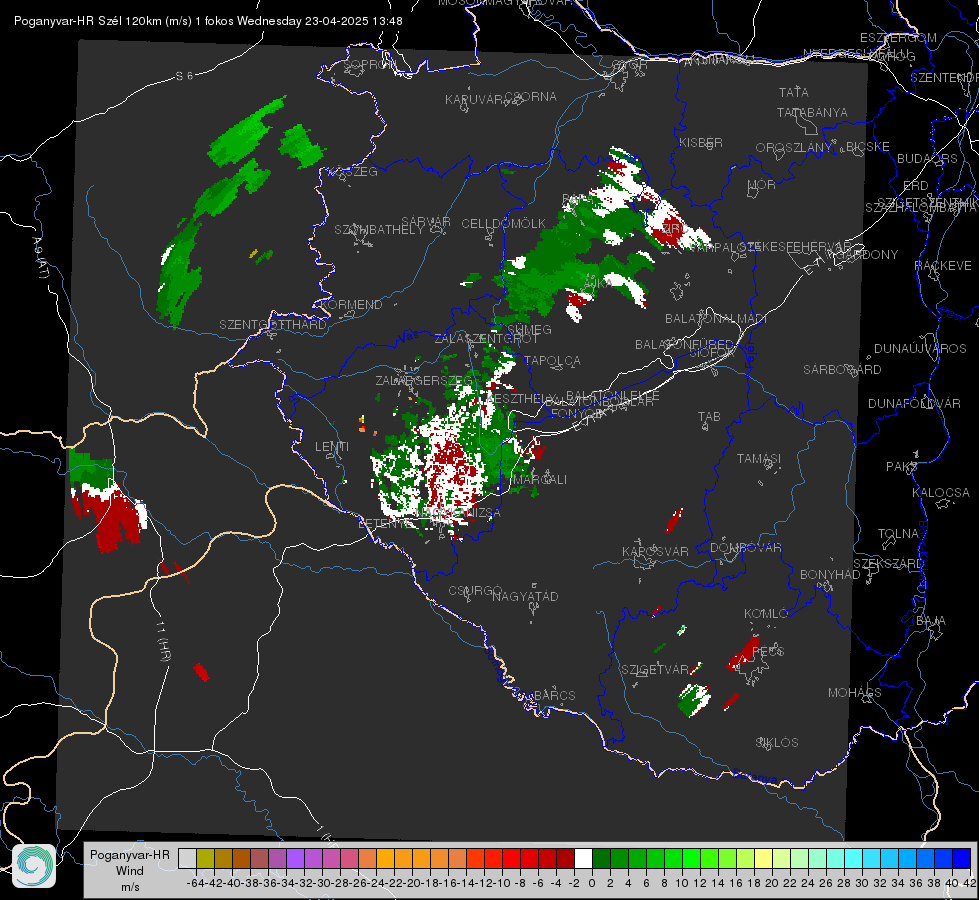Click the SOPRON city label
The height and width of the screenshot is (900, 979).
click(x=370, y=64)
